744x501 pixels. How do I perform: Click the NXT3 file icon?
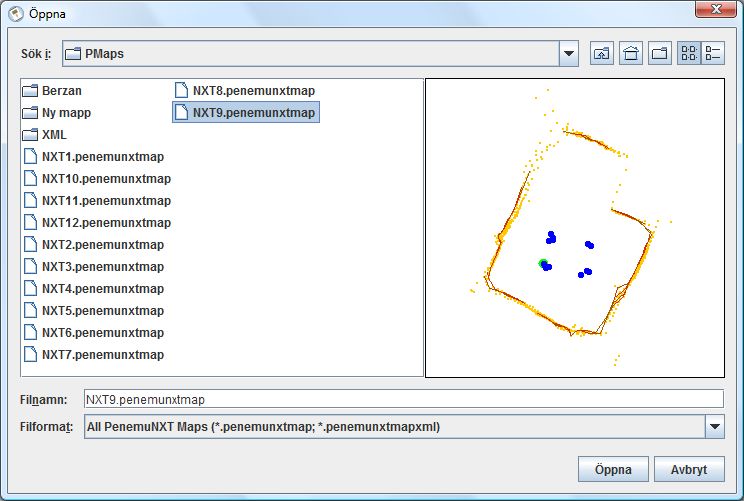point(30,266)
